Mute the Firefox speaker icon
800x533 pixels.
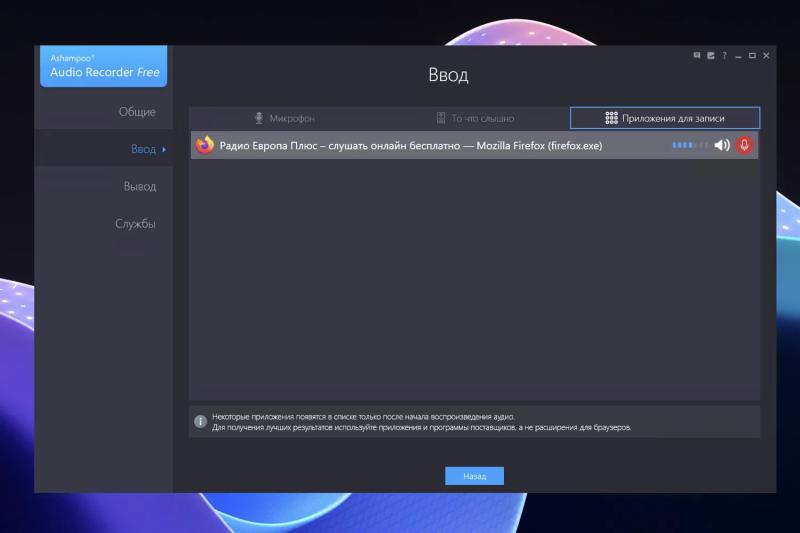coord(721,145)
